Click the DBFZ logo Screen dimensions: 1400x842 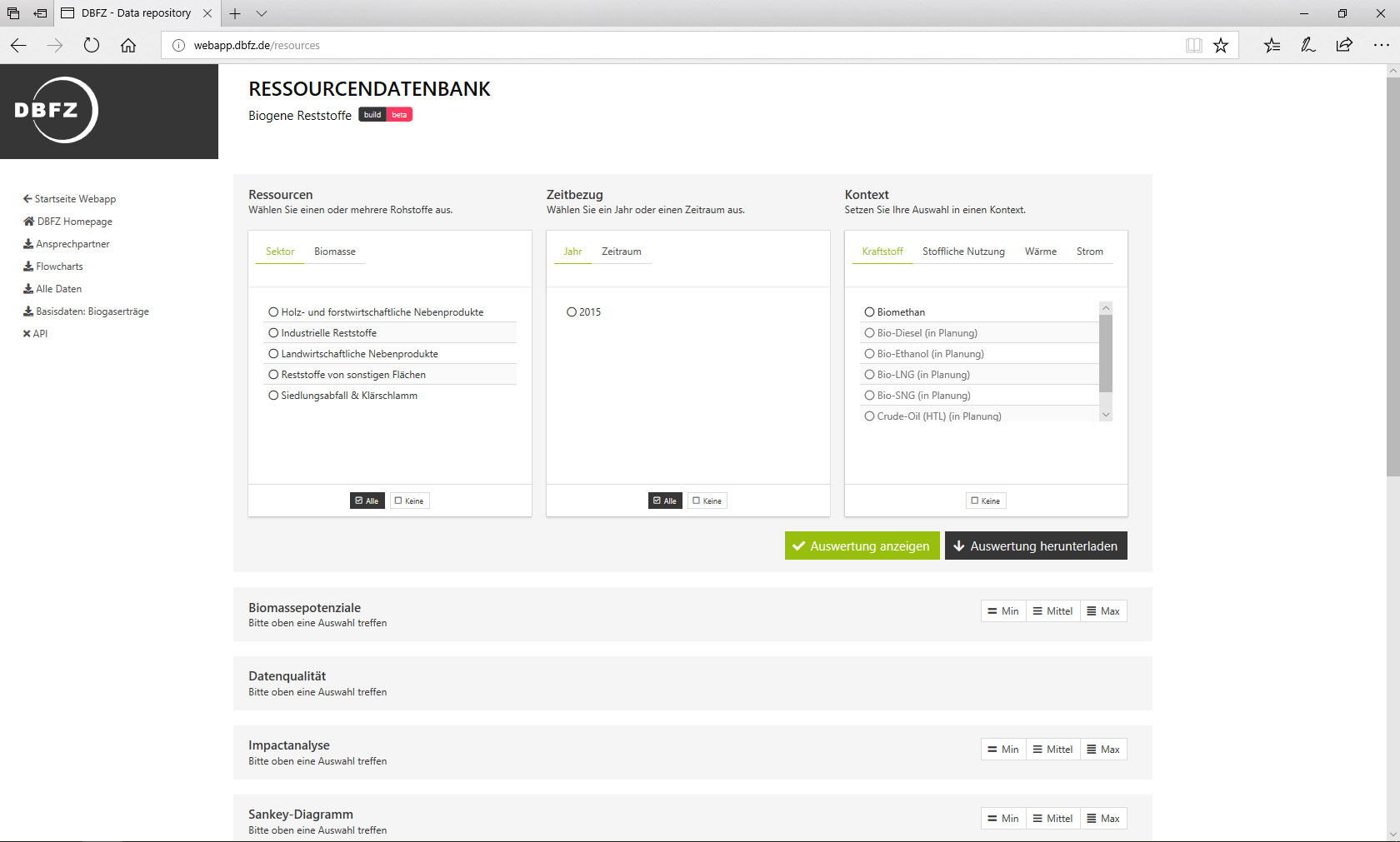(57, 110)
